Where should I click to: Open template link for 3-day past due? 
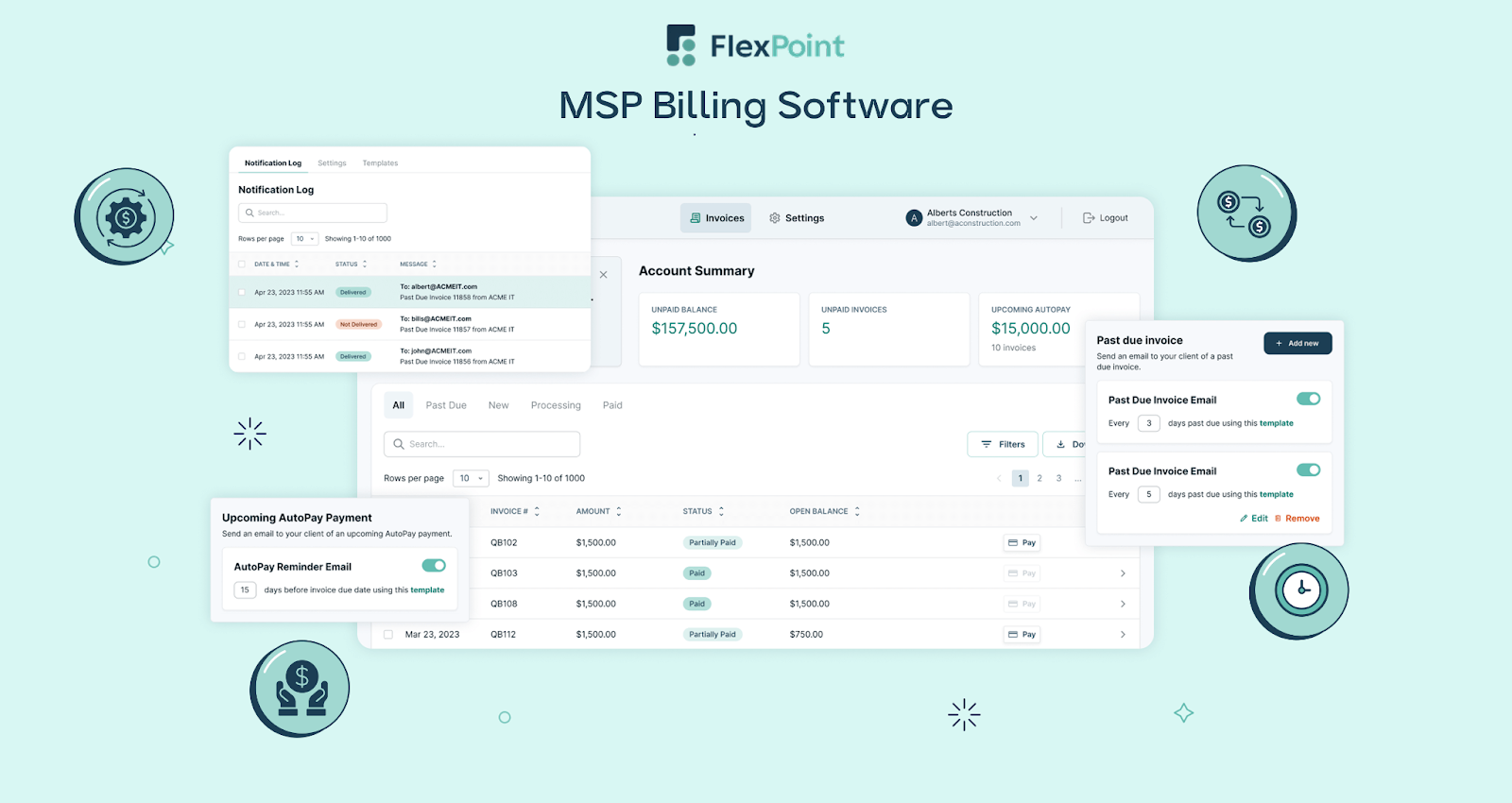coord(1277,423)
